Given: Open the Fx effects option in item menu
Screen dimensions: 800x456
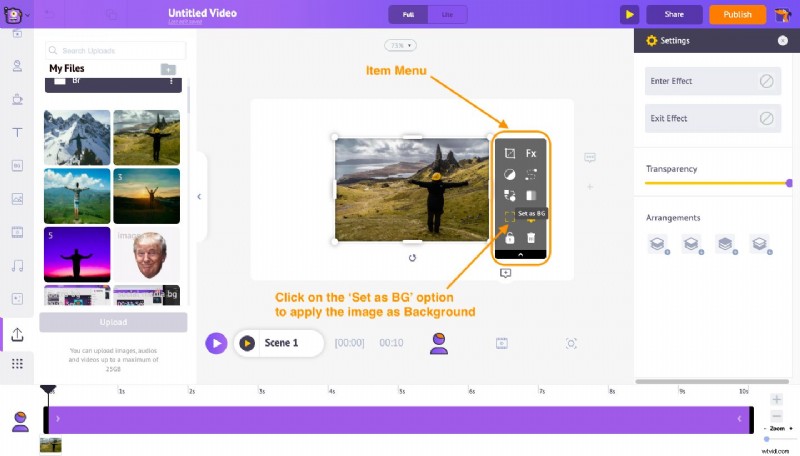Looking at the screenshot, I should [531, 153].
